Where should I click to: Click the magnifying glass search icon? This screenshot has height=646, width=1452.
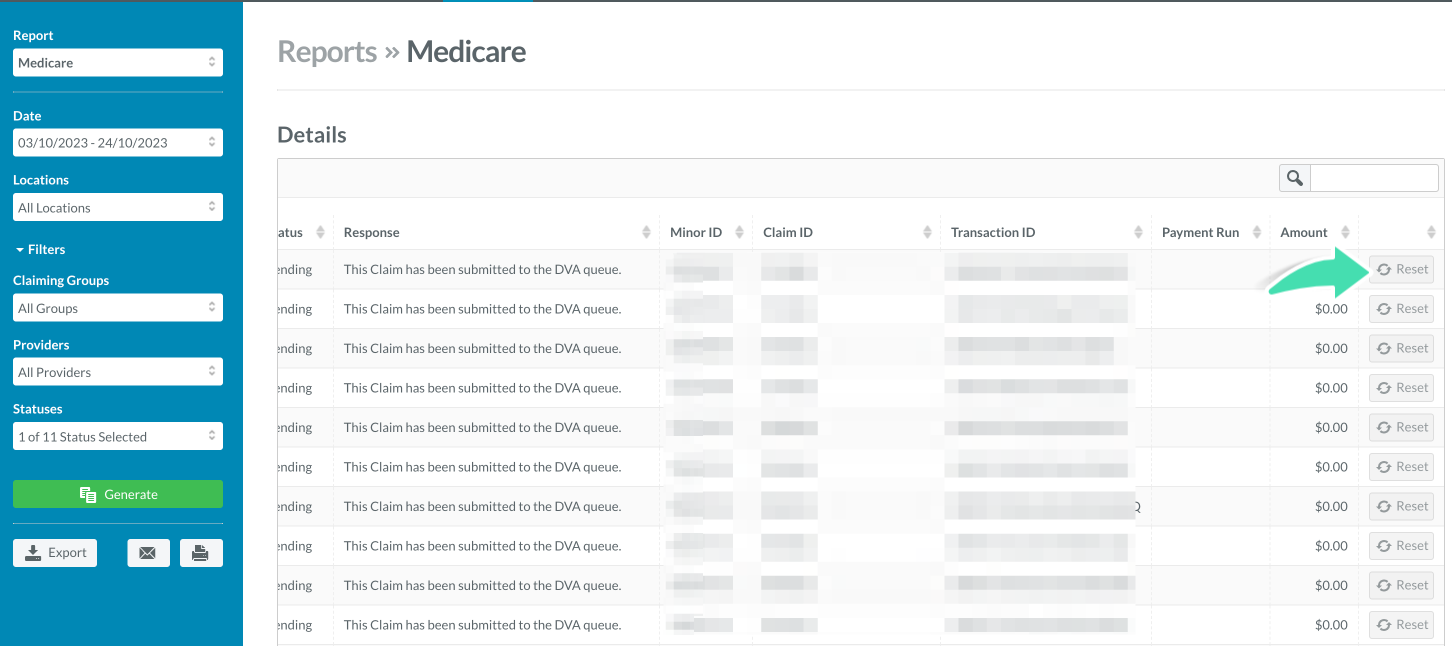(x=1295, y=178)
